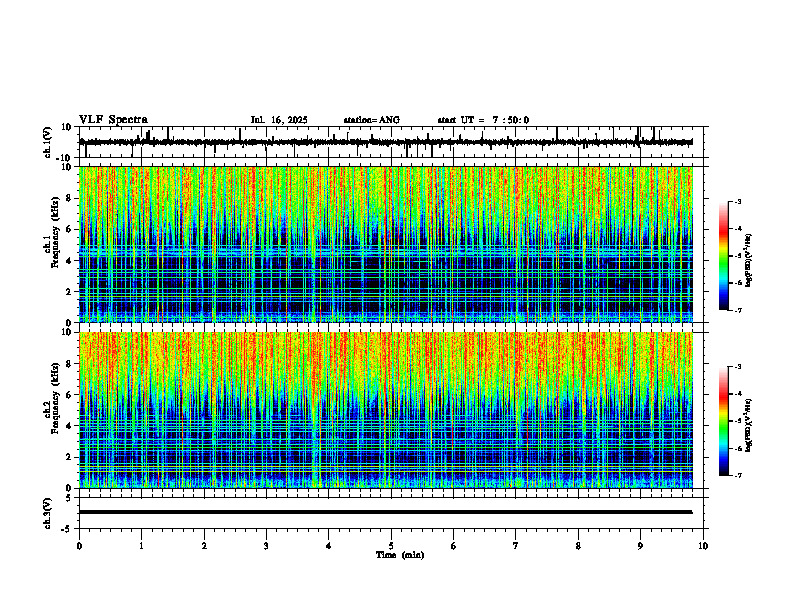Image resolution: width=792 pixels, height=612 pixels.
Task: Click time axis tick label "0"
Action: click(x=79, y=546)
